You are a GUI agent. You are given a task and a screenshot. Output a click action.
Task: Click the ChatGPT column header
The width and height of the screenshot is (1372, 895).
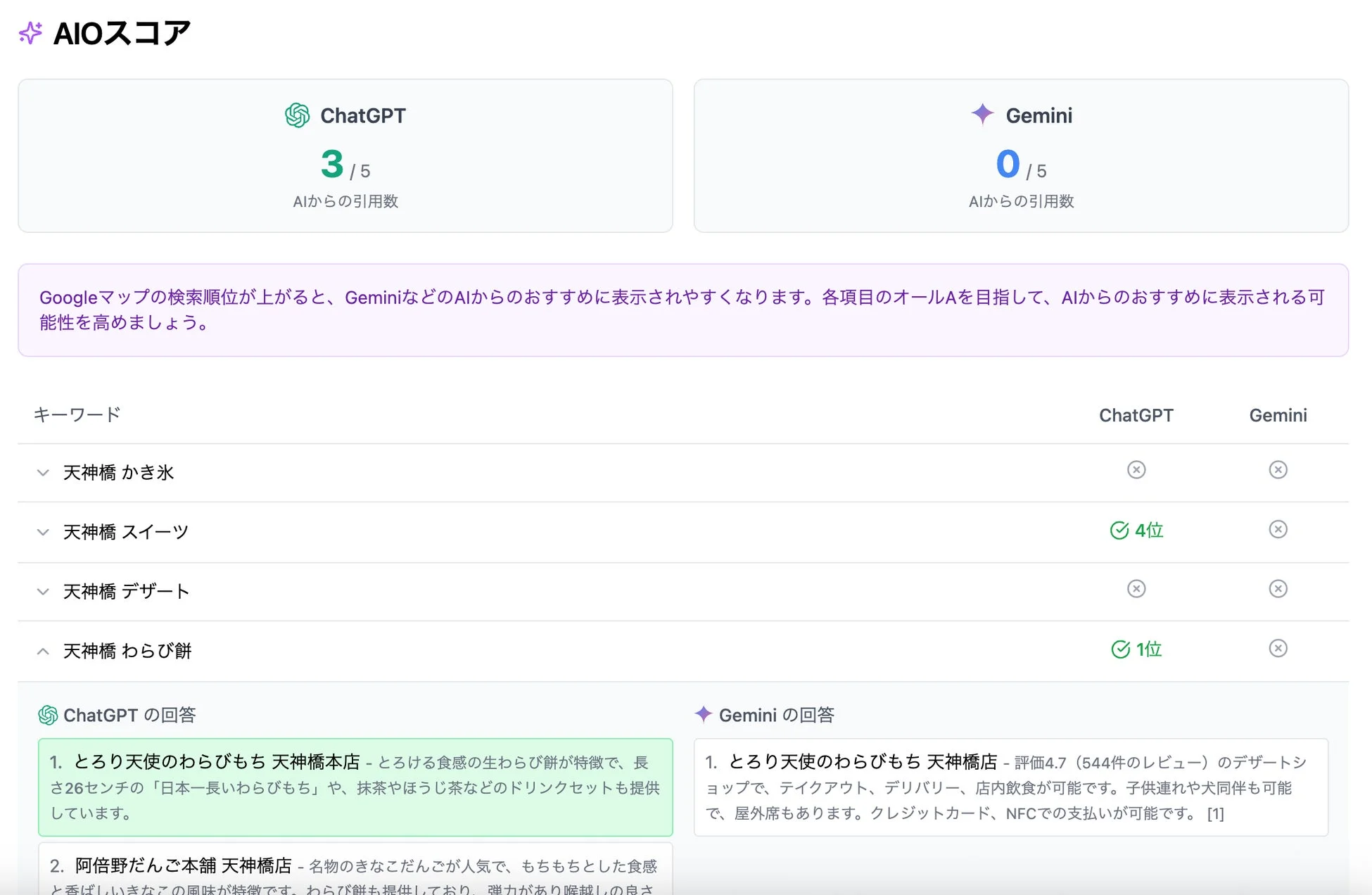(1136, 415)
